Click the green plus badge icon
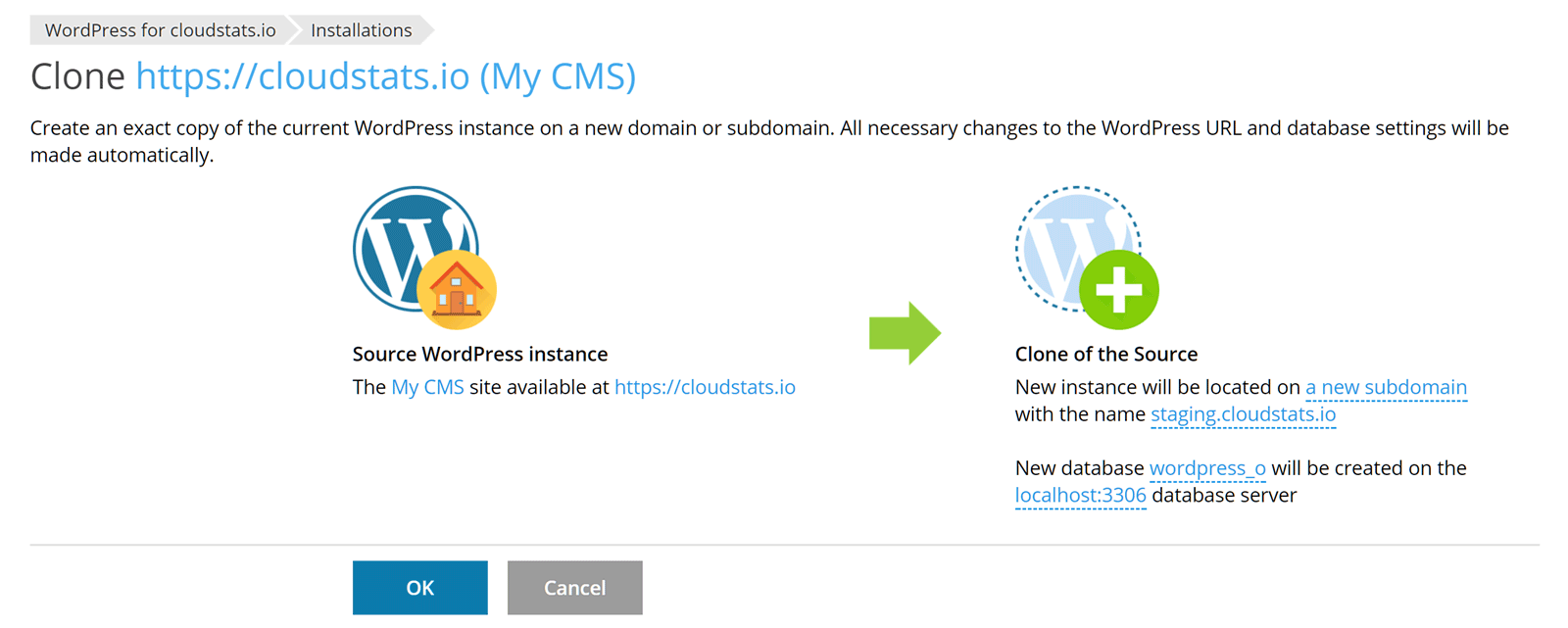 click(x=1119, y=290)
